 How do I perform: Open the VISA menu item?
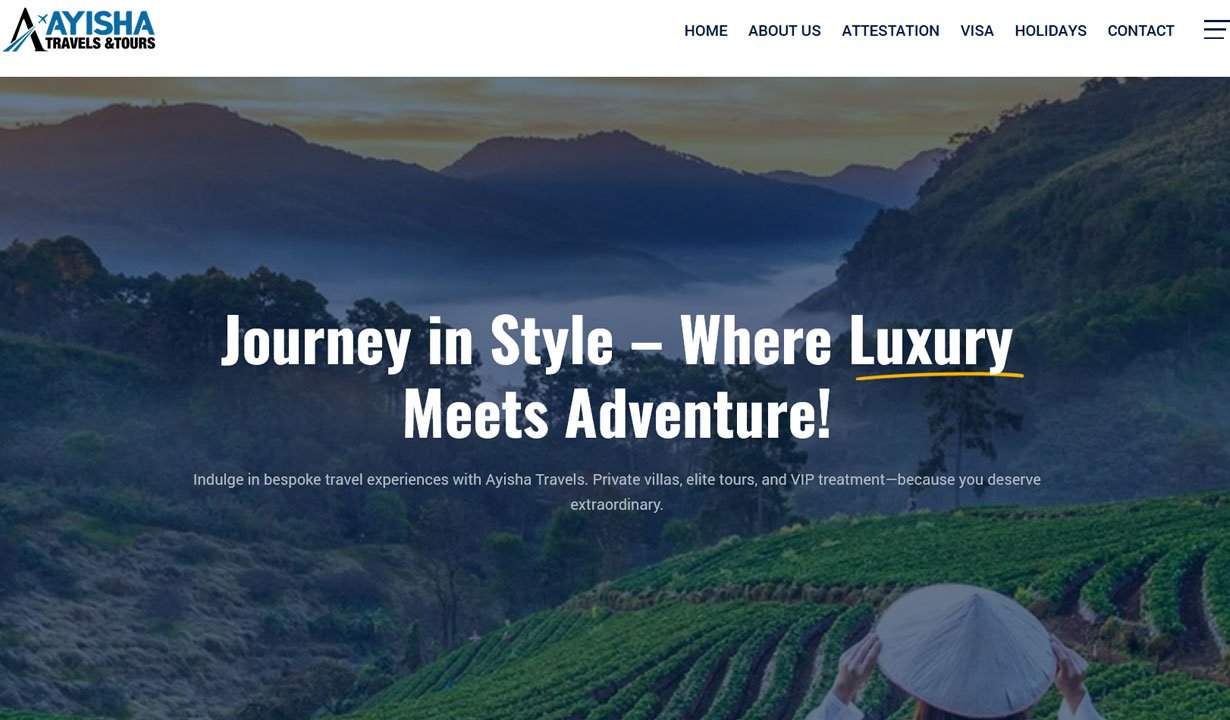click(977, 31)
